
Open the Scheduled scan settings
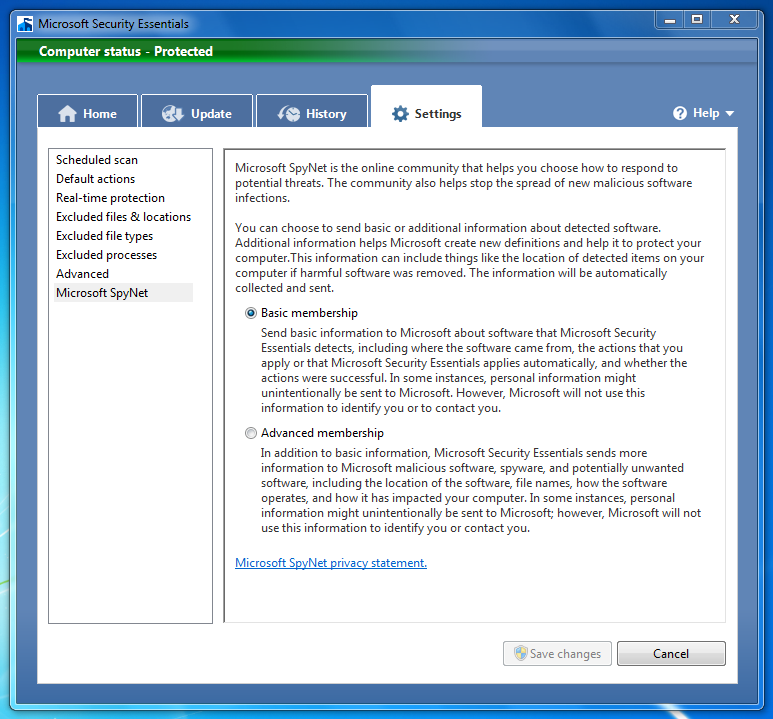(97, 160)
